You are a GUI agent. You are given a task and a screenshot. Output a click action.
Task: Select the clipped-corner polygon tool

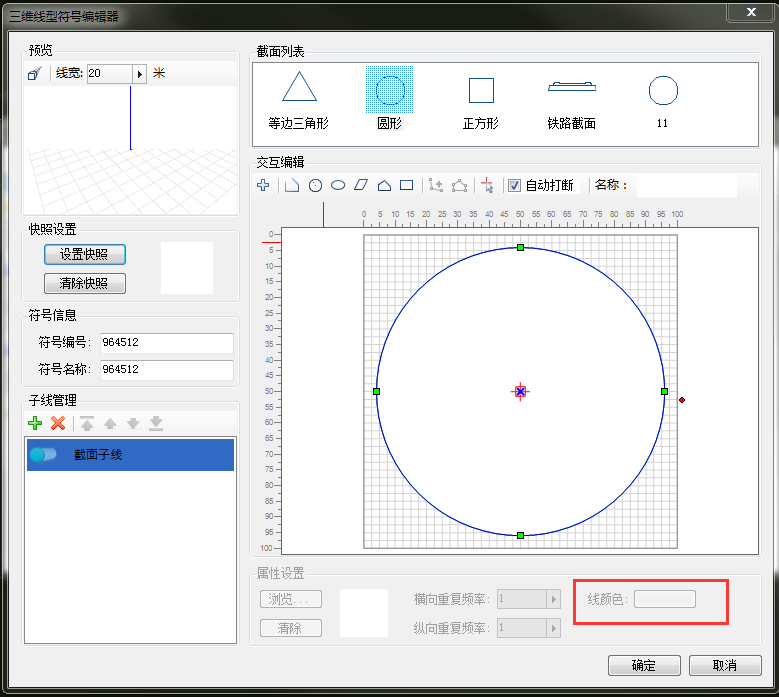pos(292,185)
